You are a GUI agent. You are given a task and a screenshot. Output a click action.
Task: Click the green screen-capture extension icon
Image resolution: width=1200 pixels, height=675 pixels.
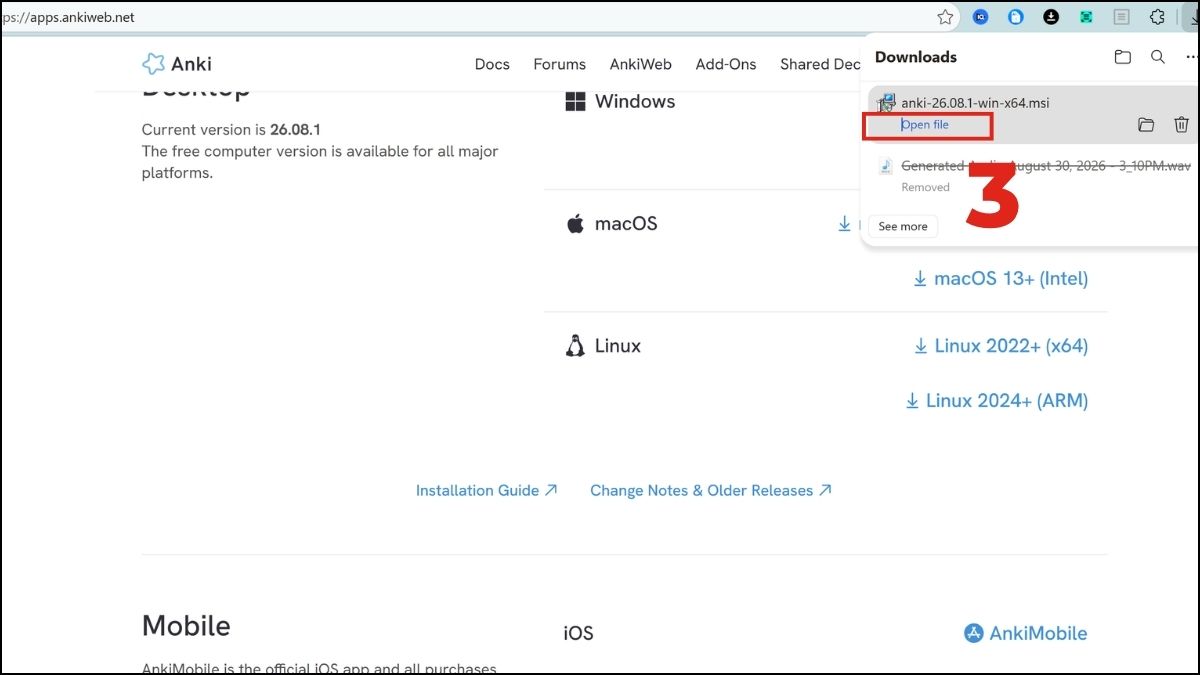tap(1086, 17)
